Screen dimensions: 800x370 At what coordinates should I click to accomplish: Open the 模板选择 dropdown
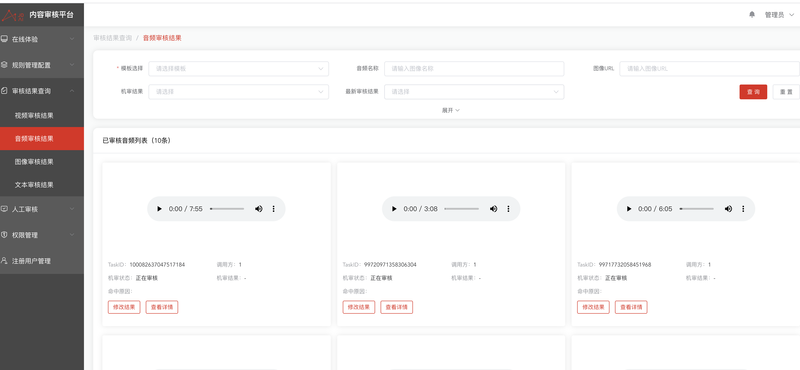[x=239, y=68]
